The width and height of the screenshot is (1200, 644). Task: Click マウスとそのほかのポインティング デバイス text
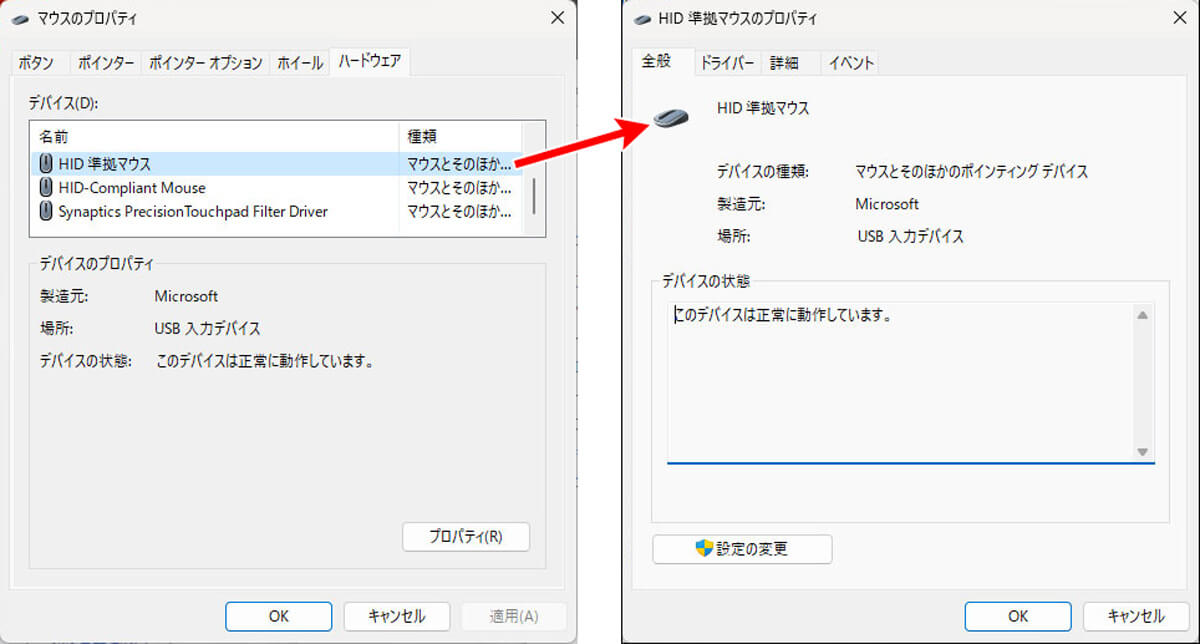click(972, 172)
